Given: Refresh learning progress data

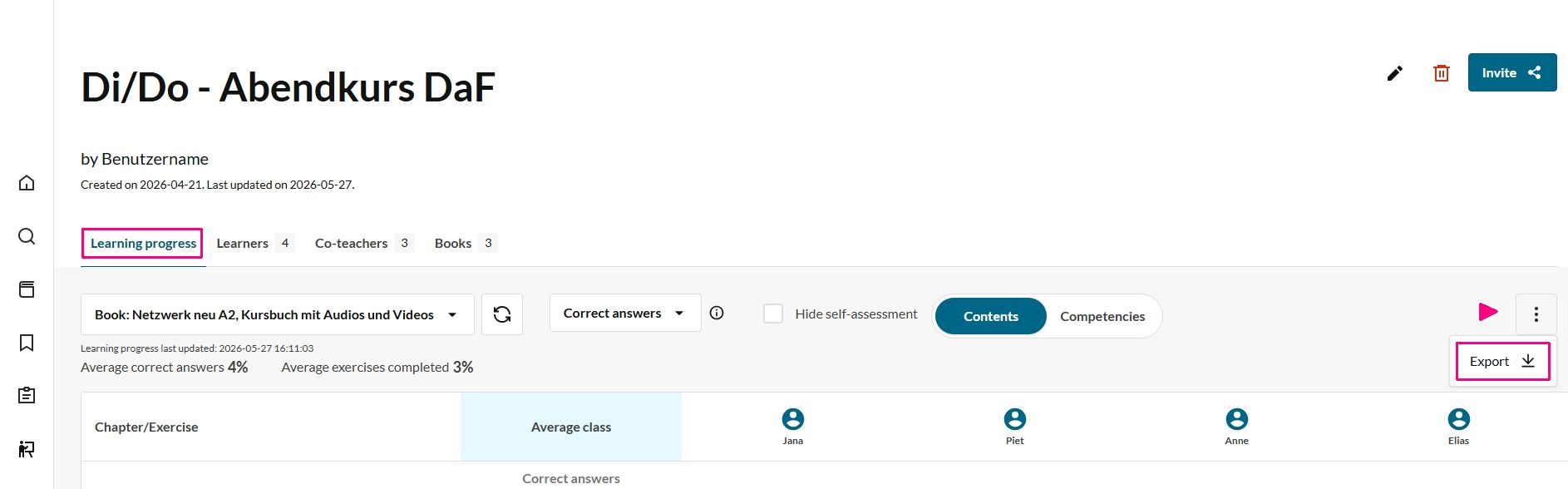Looking at the screenshot, I should [502, 314].
